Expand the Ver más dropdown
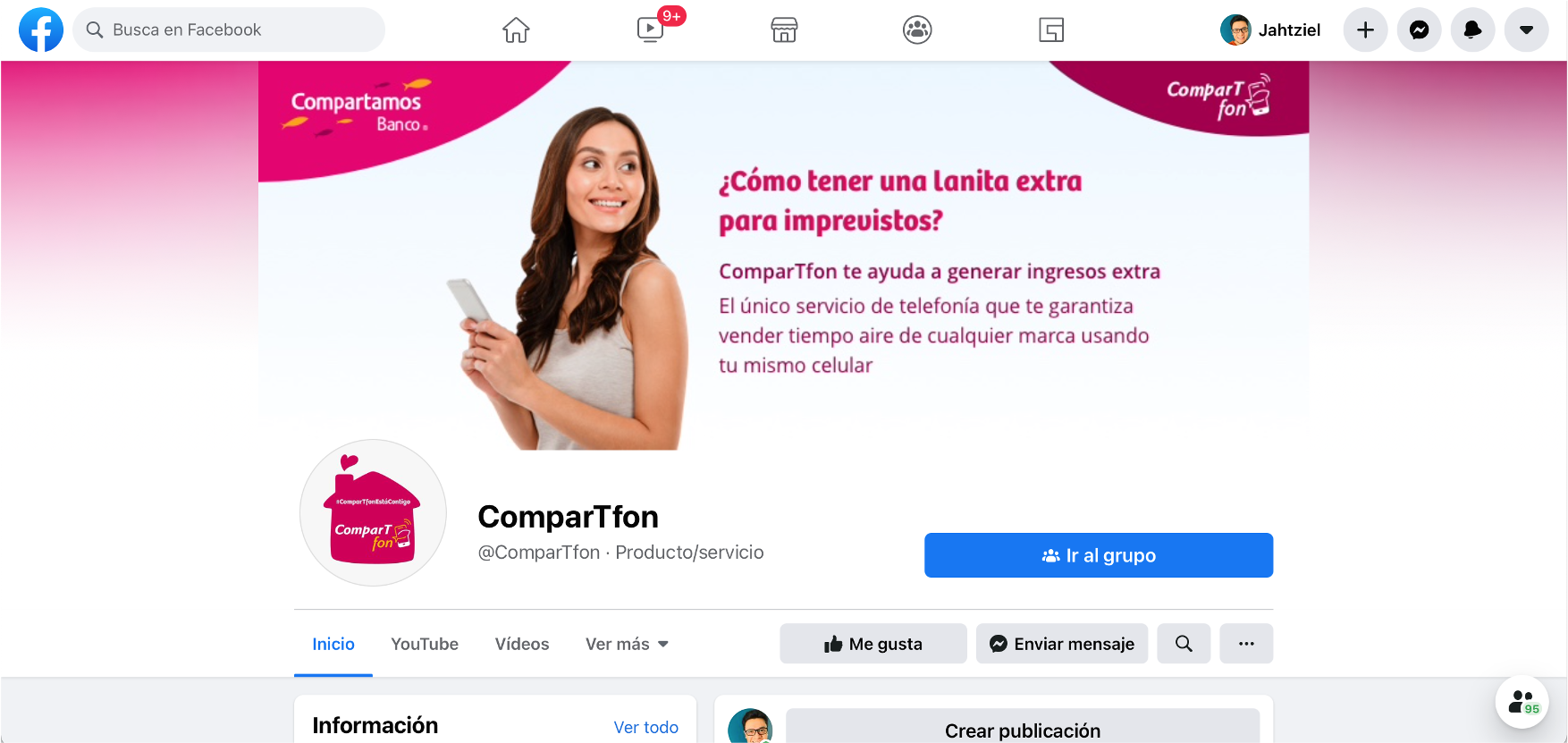The image size is (1568, 743). [627, 644]
